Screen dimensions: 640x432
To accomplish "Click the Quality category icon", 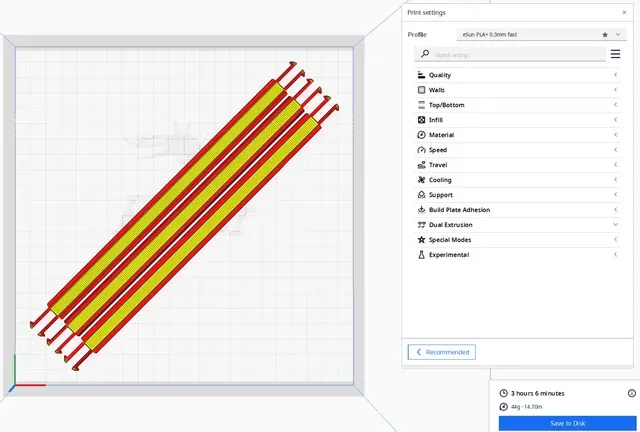I will pos(421,75).
